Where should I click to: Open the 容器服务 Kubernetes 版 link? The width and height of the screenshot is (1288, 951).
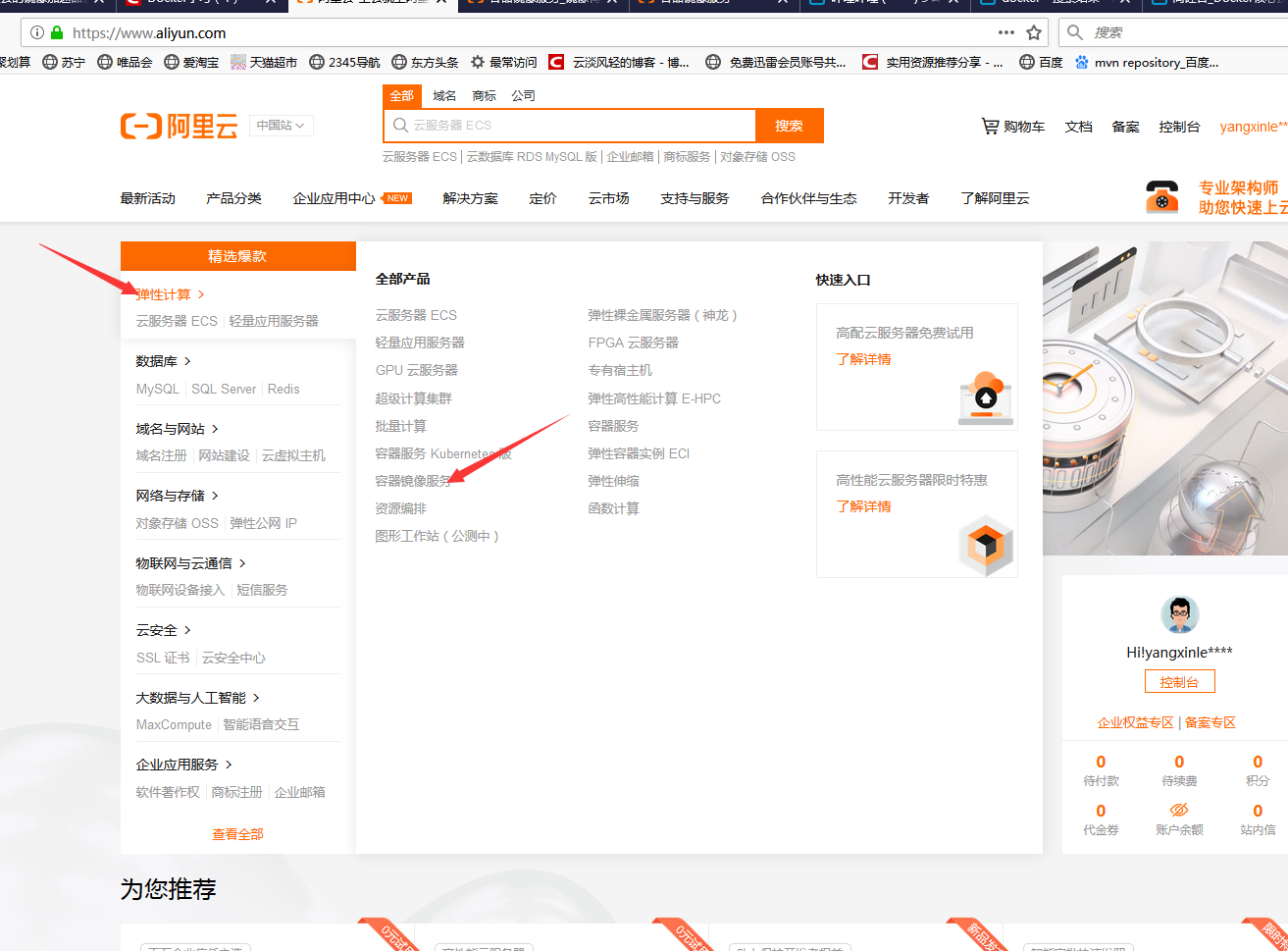[443, 453]
